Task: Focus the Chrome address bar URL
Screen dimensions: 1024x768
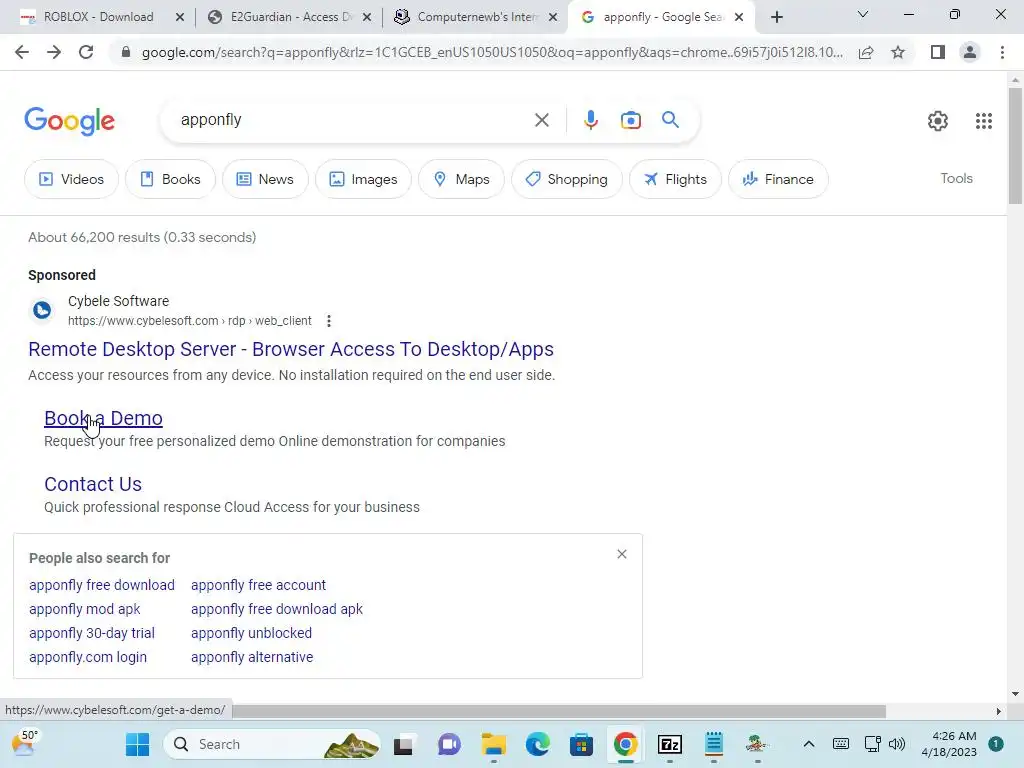Action: (492, 52)
